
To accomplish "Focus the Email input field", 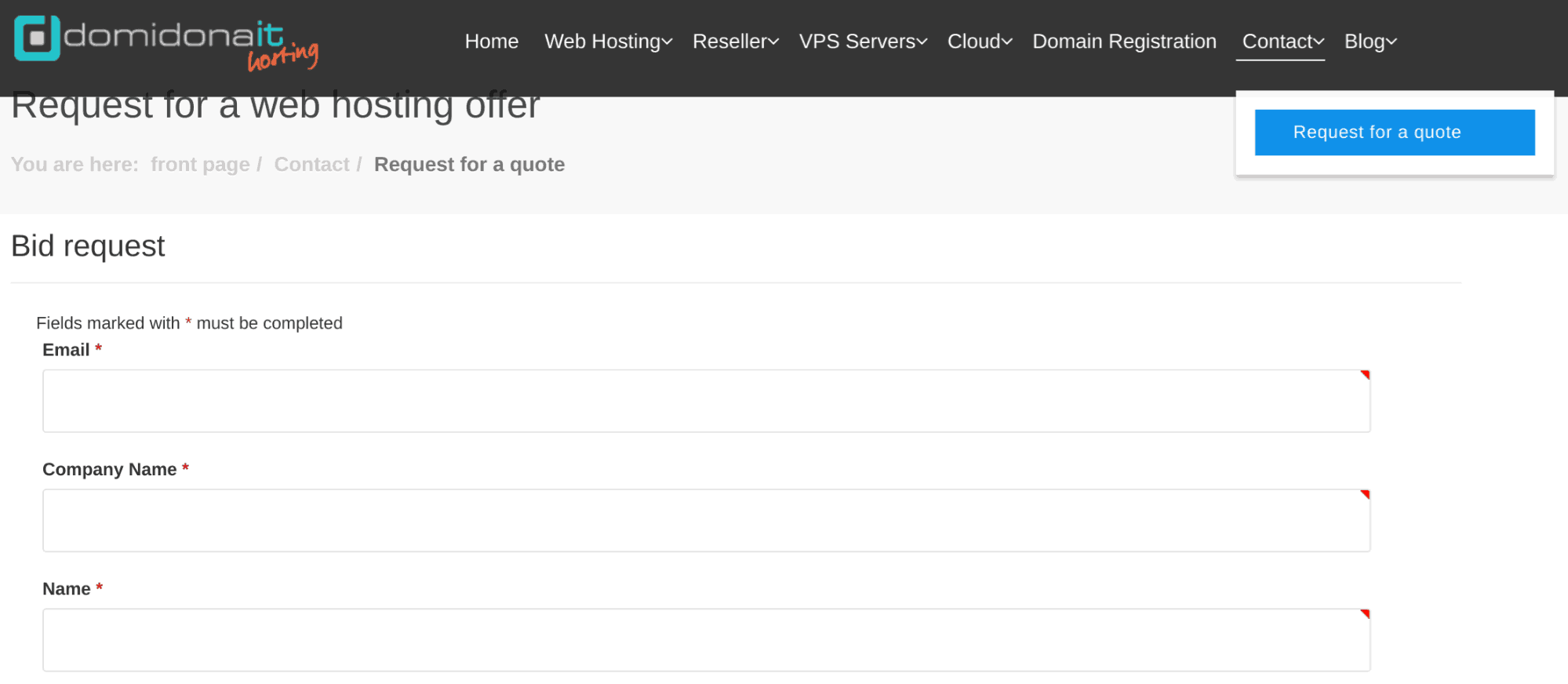I will [x=706, y=401].
